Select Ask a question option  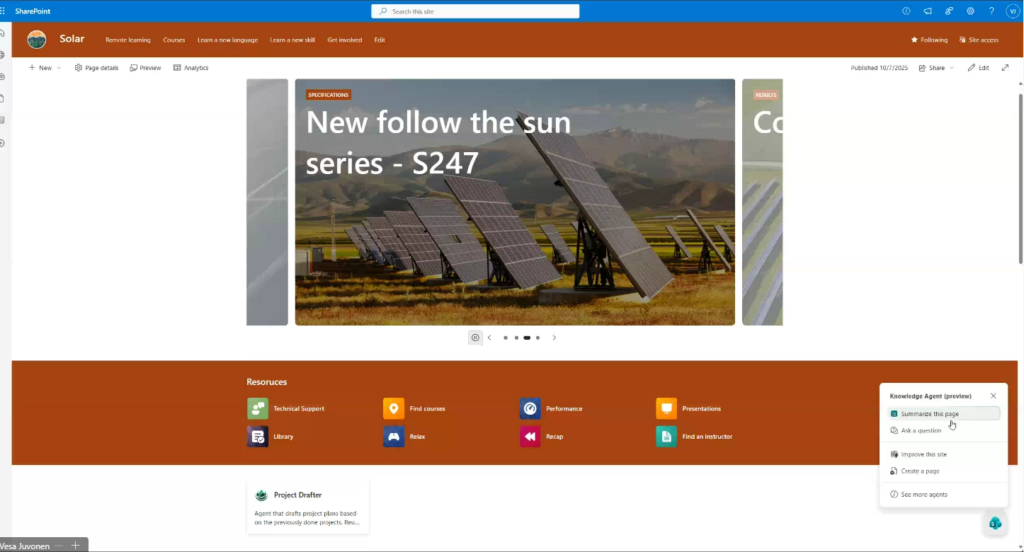tap(944, 430)
